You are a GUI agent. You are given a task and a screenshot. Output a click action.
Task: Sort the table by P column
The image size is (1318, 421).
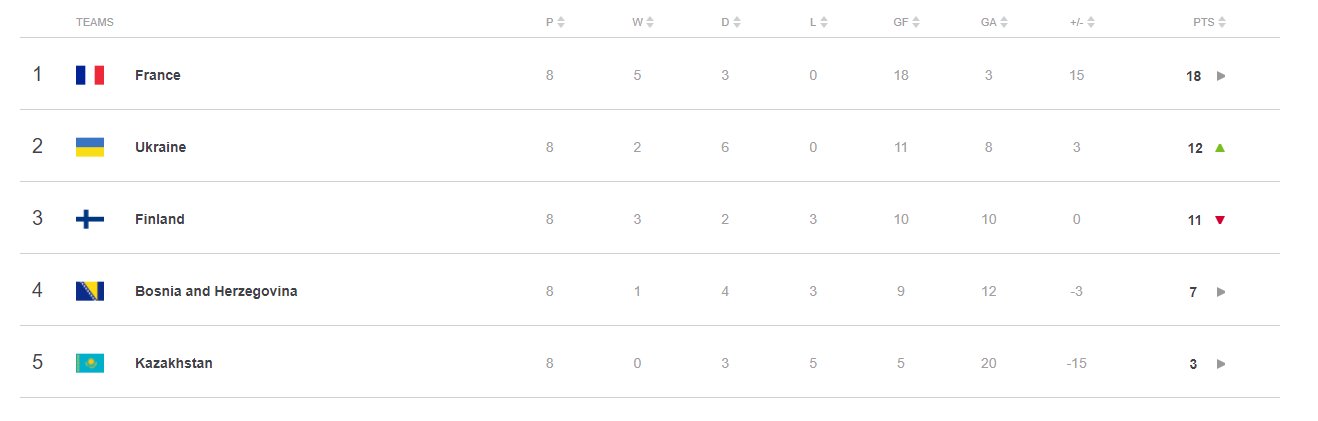tap(555, 22)
